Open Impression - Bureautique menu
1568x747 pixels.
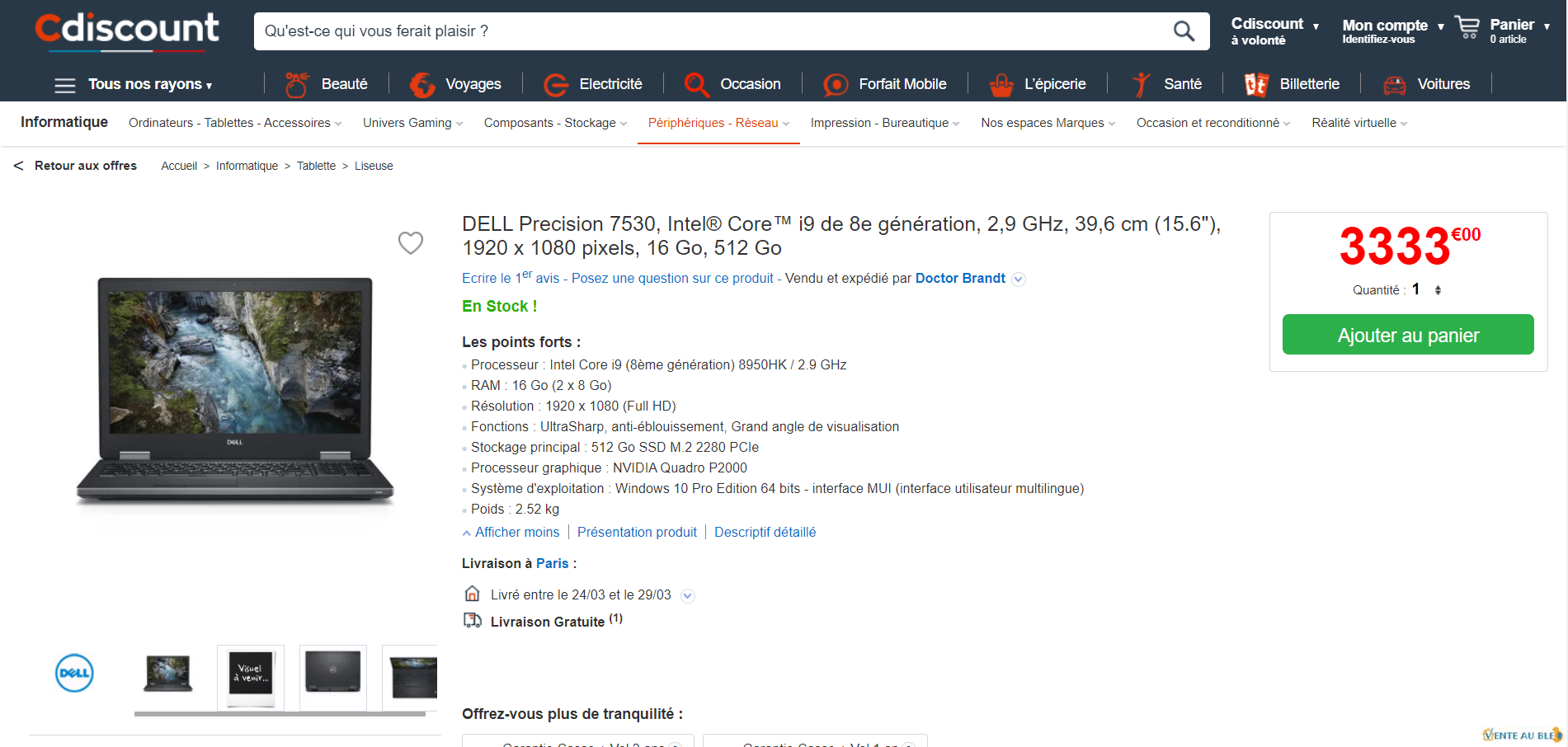pyautogui.click(x=885, y=123)
